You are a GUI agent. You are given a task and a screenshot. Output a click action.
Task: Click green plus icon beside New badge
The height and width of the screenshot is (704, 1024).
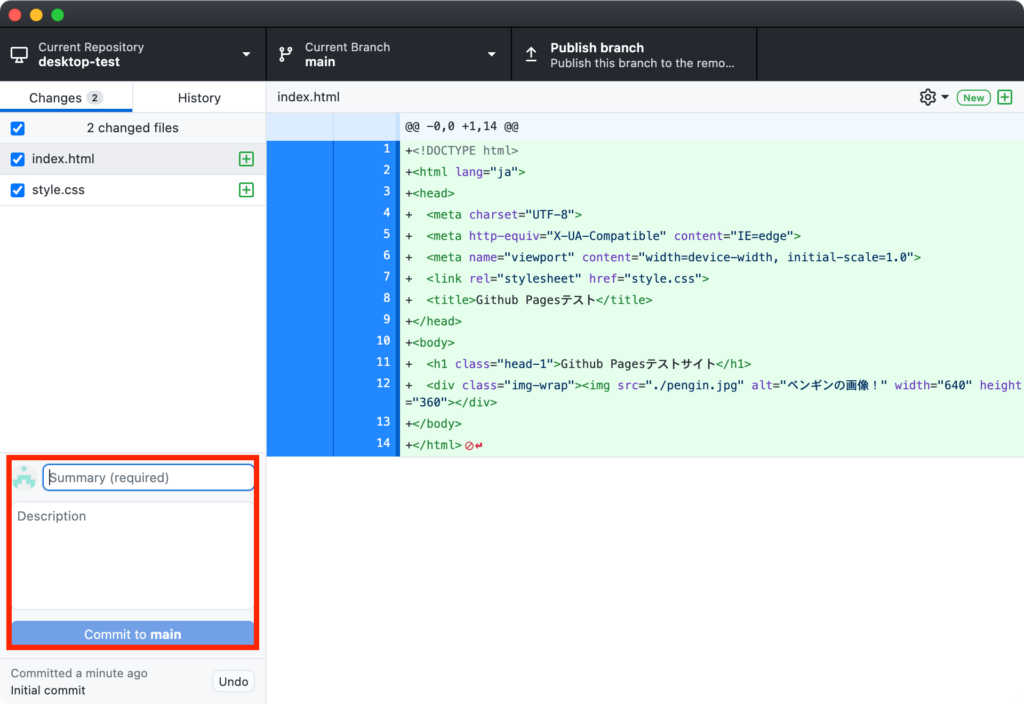click(x=1004, y=97)
